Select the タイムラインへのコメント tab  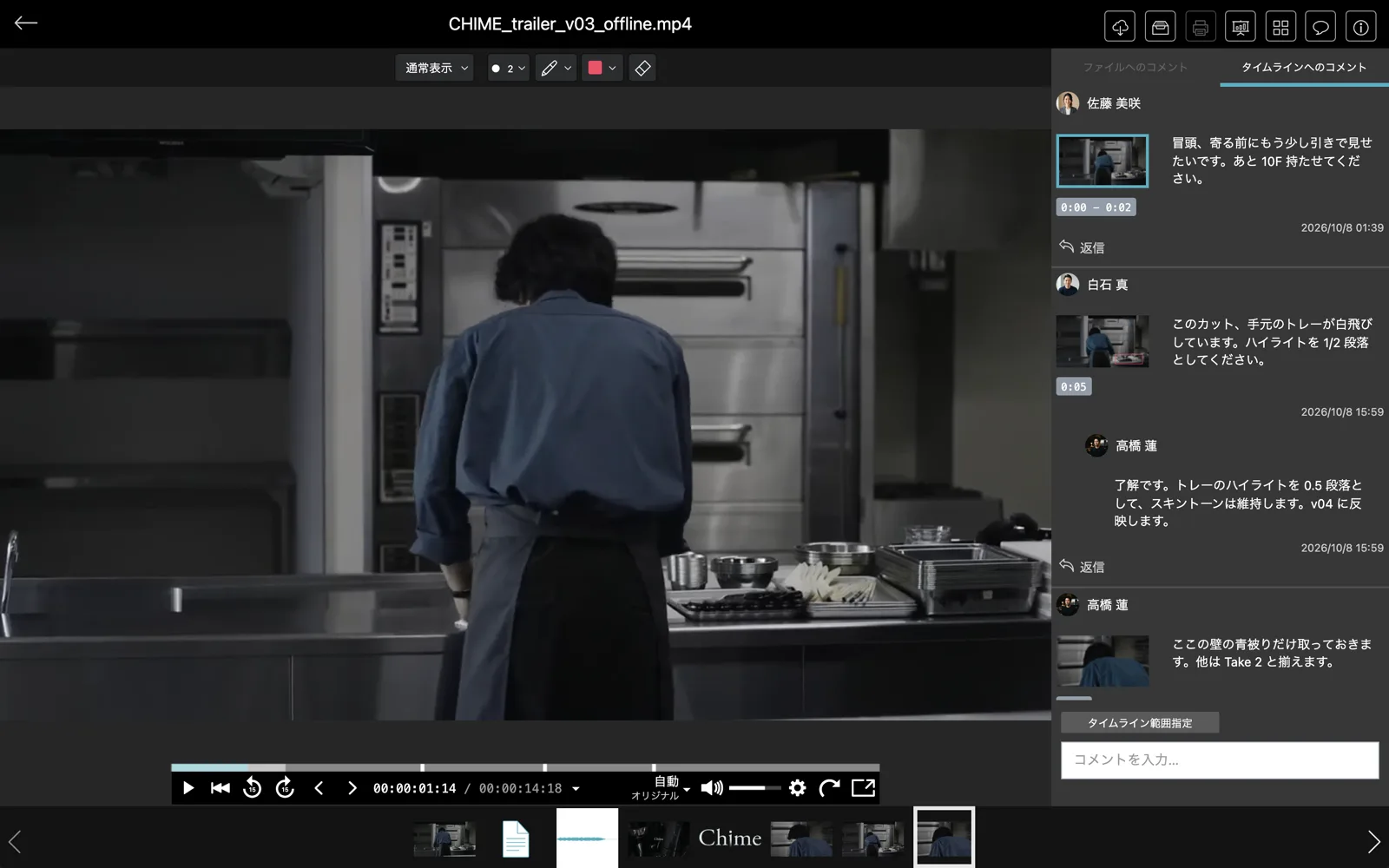tap(1304, 67)
